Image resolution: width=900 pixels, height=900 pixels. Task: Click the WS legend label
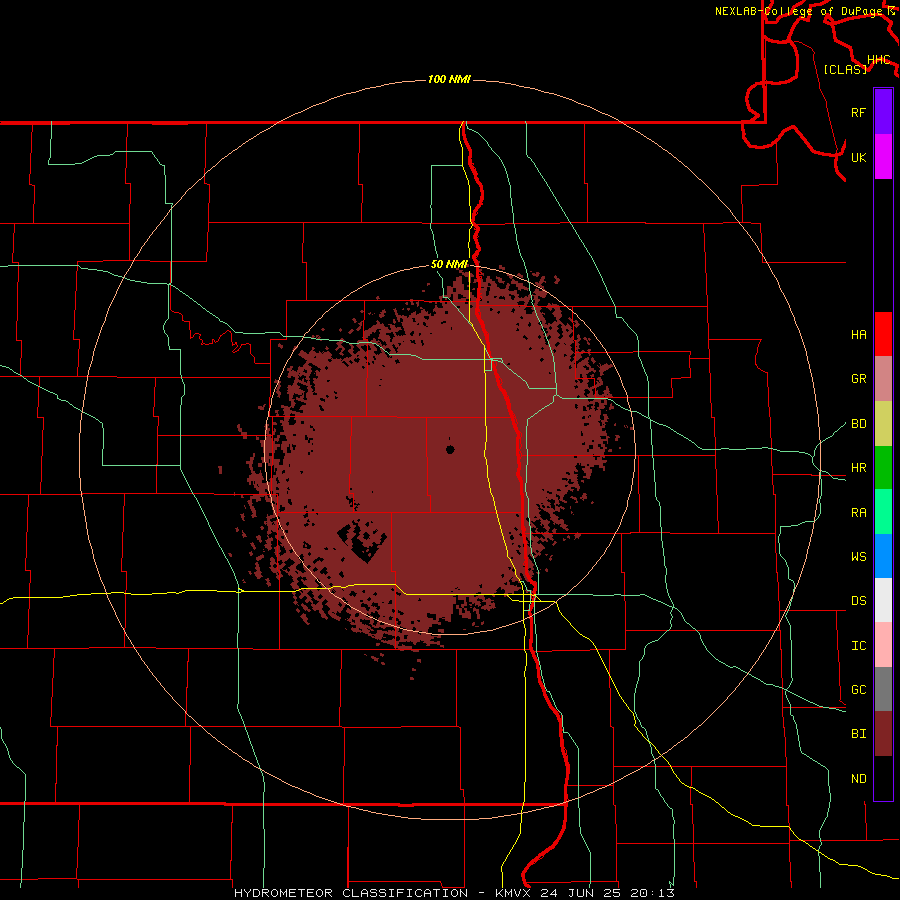tap(858, 557)
